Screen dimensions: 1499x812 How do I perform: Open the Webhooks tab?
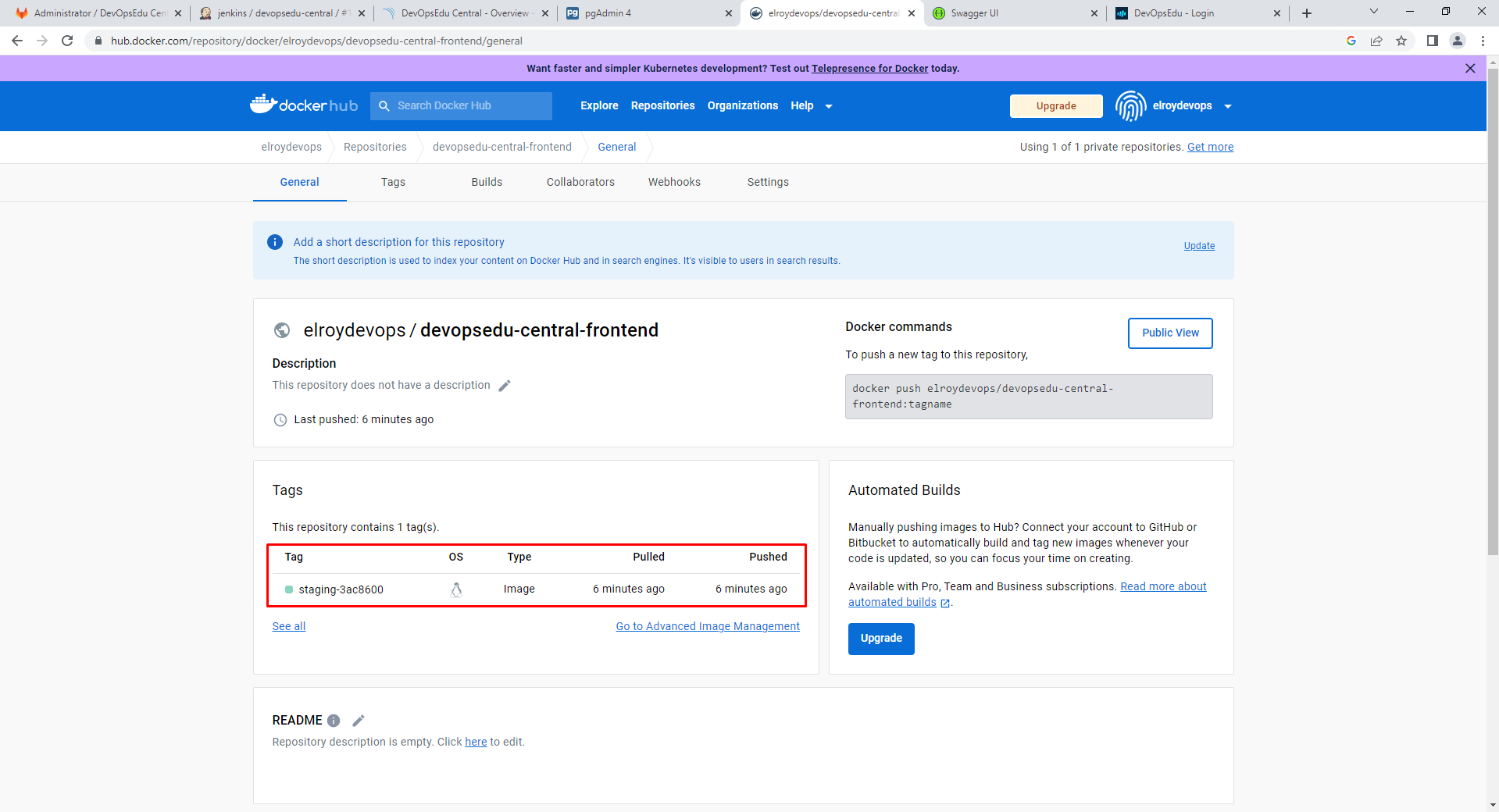coord(674,182)
